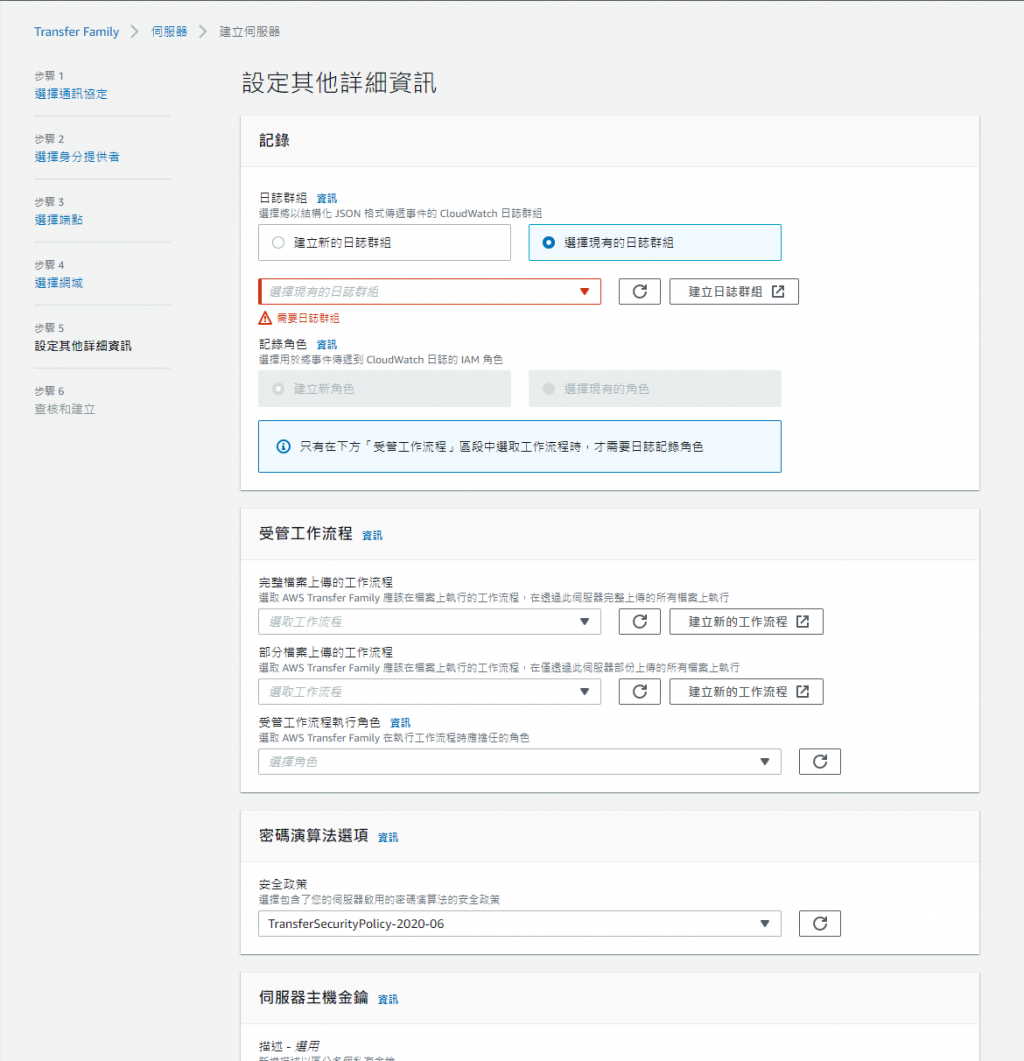Image resolution: width=1024 pixels, height=1061 pixels.
Task: Go to step 2 選擇身分提供者
Action: click(x=77, y=157)
